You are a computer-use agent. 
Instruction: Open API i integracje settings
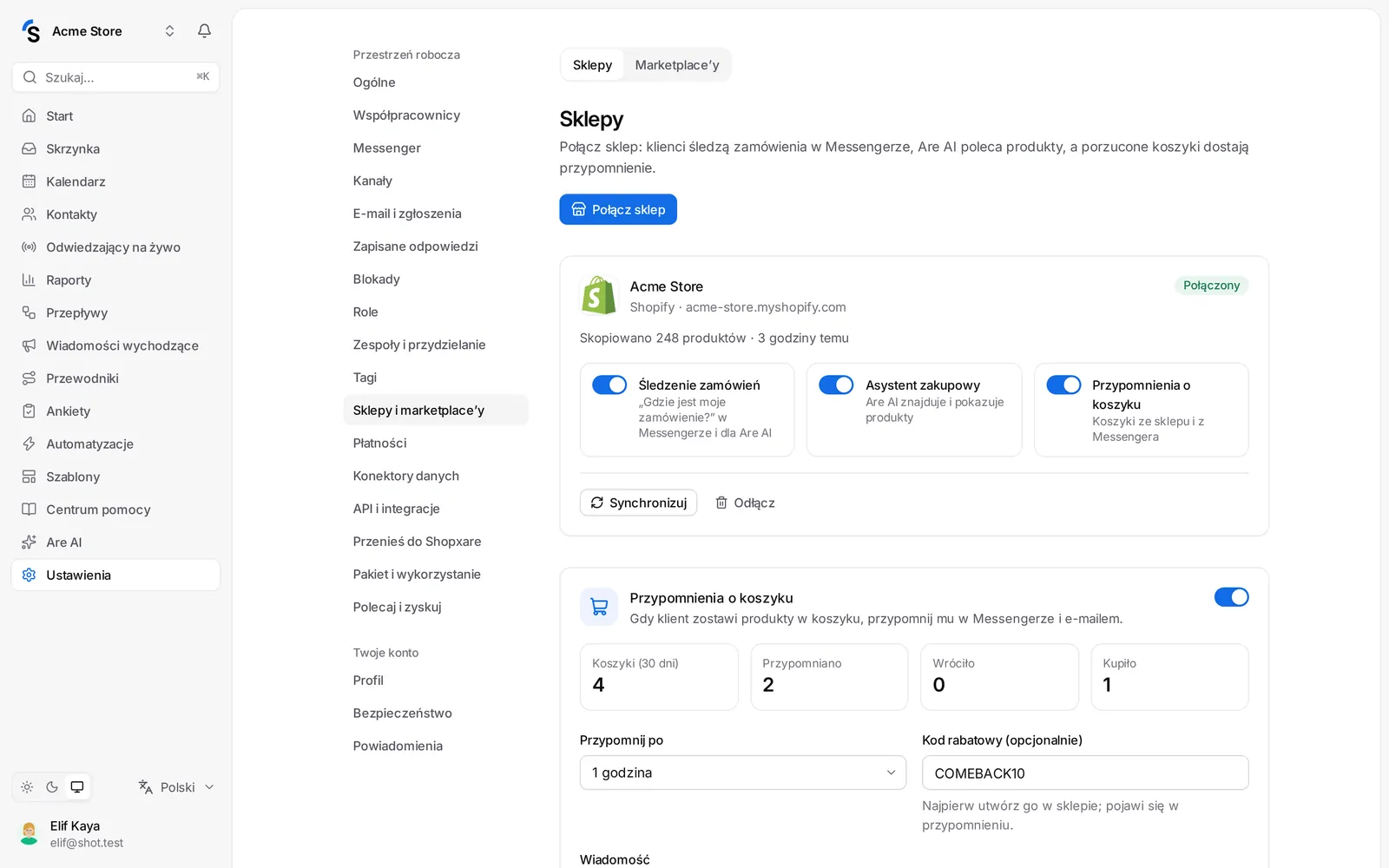pos(435,509)
